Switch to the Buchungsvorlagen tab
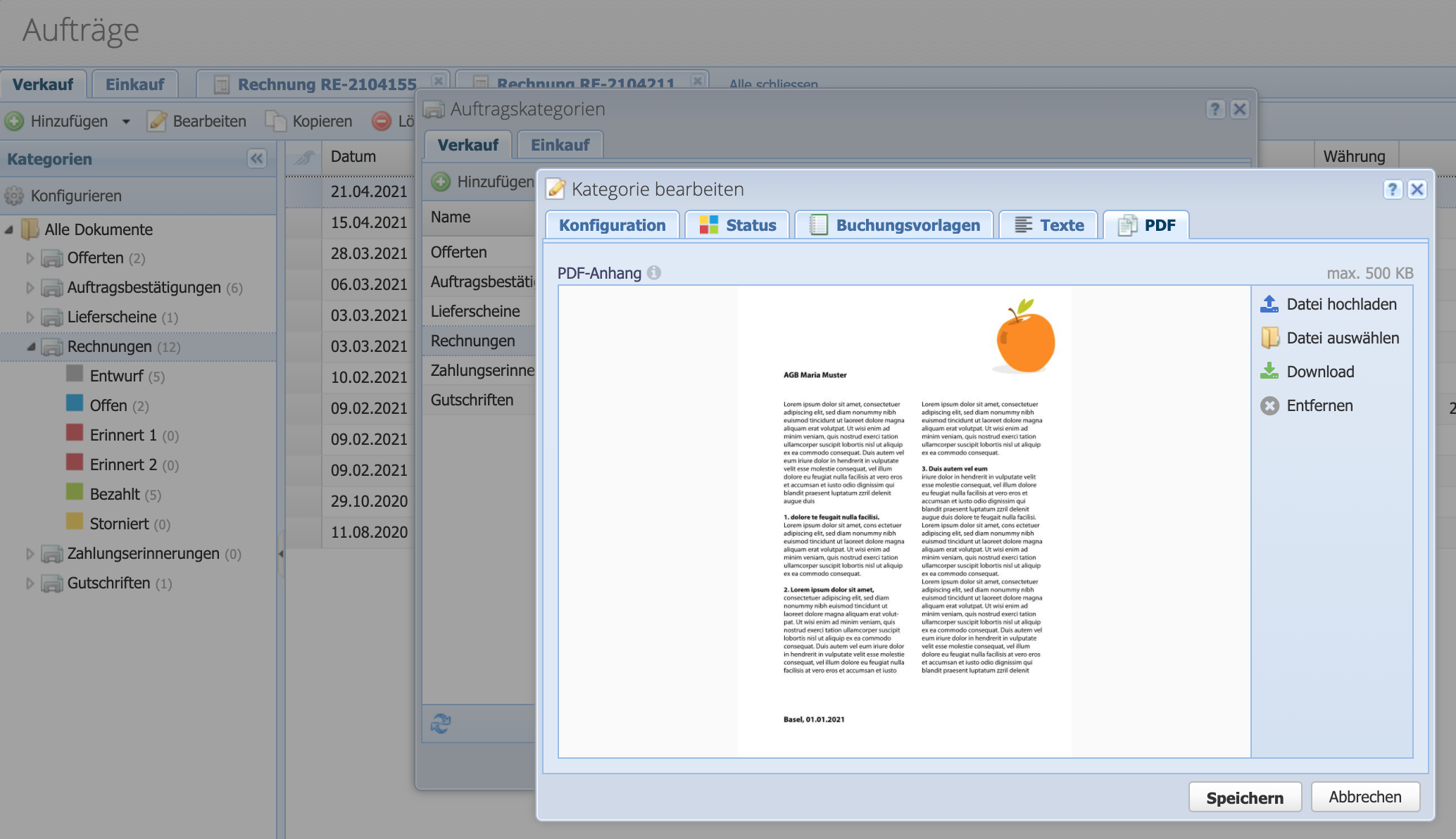The image size is (1456, 839). 894,225
